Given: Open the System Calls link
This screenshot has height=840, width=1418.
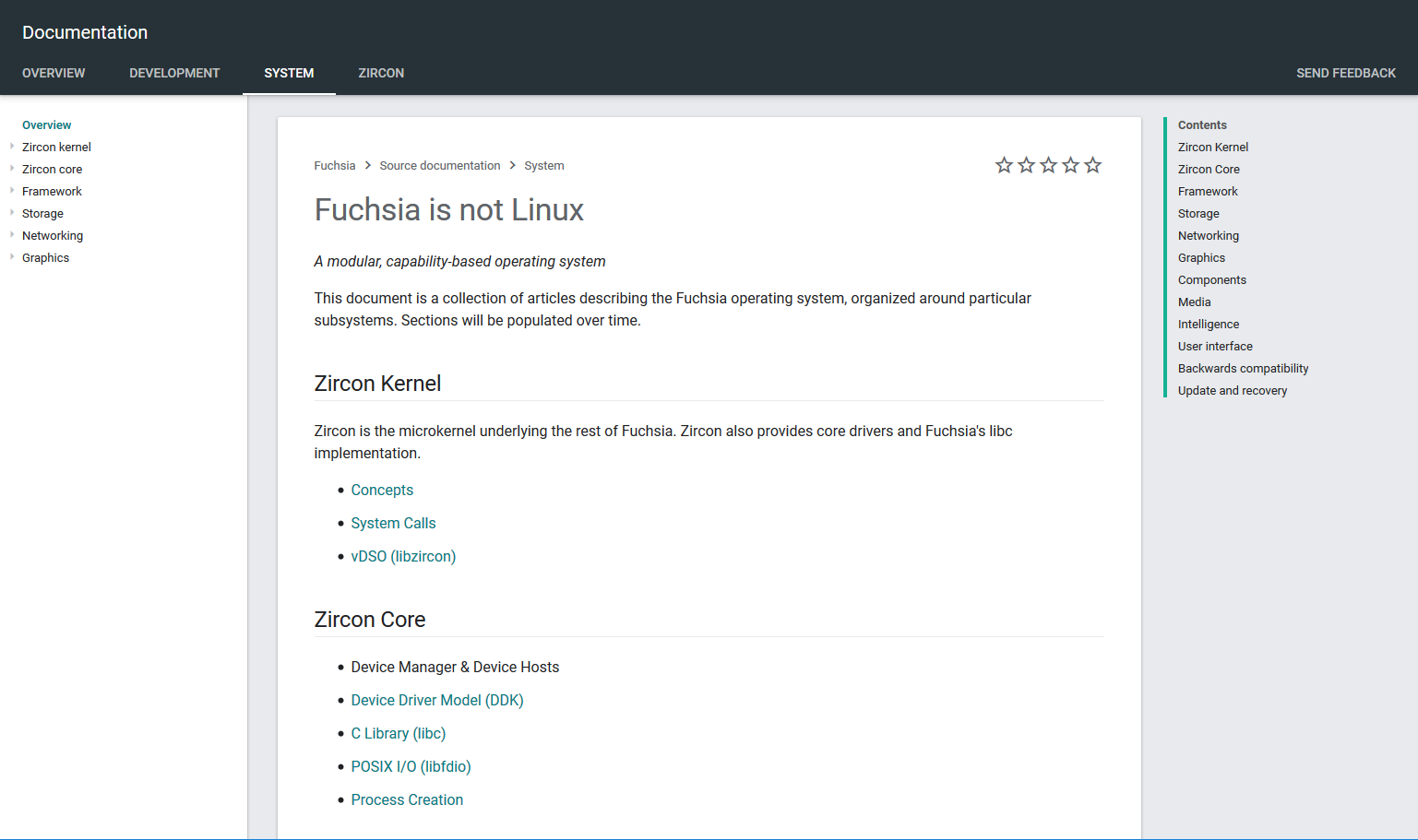Looking at the screenshot, I should coord(393,524).
